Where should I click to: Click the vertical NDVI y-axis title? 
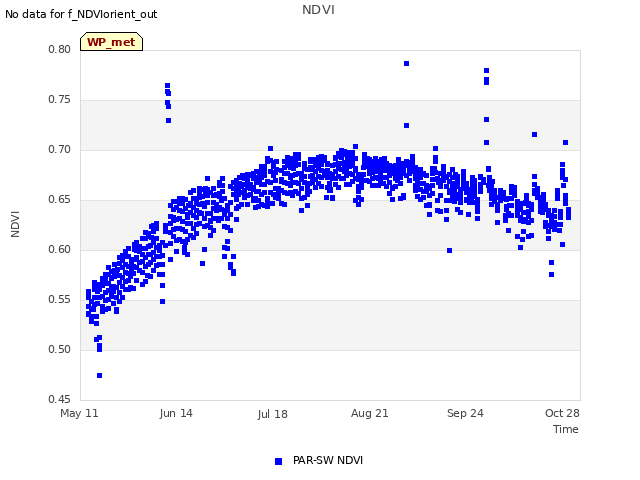[x=15, y=224]
